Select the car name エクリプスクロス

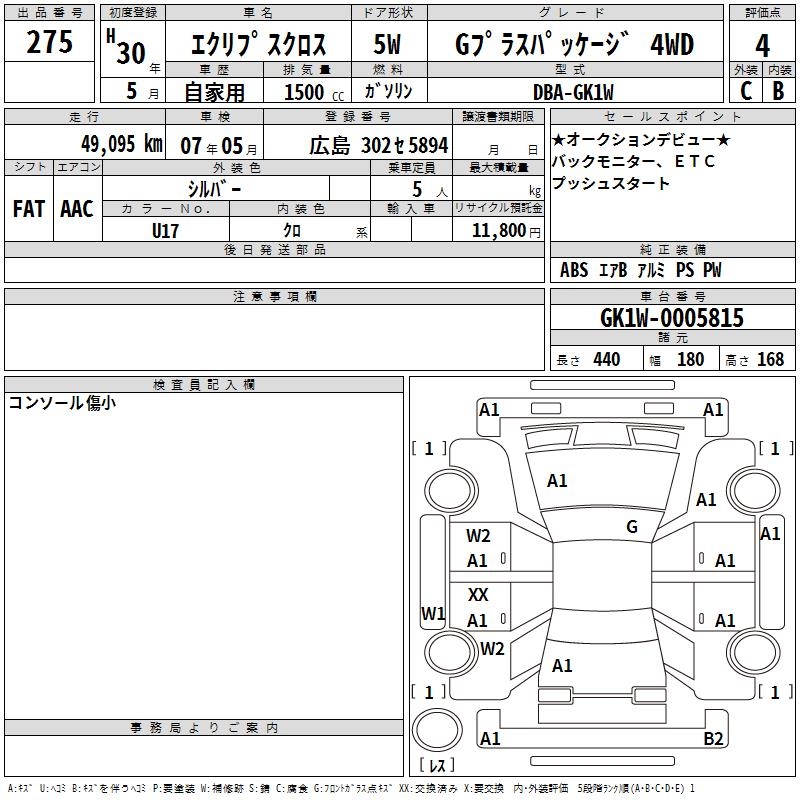tap(256, 46)
